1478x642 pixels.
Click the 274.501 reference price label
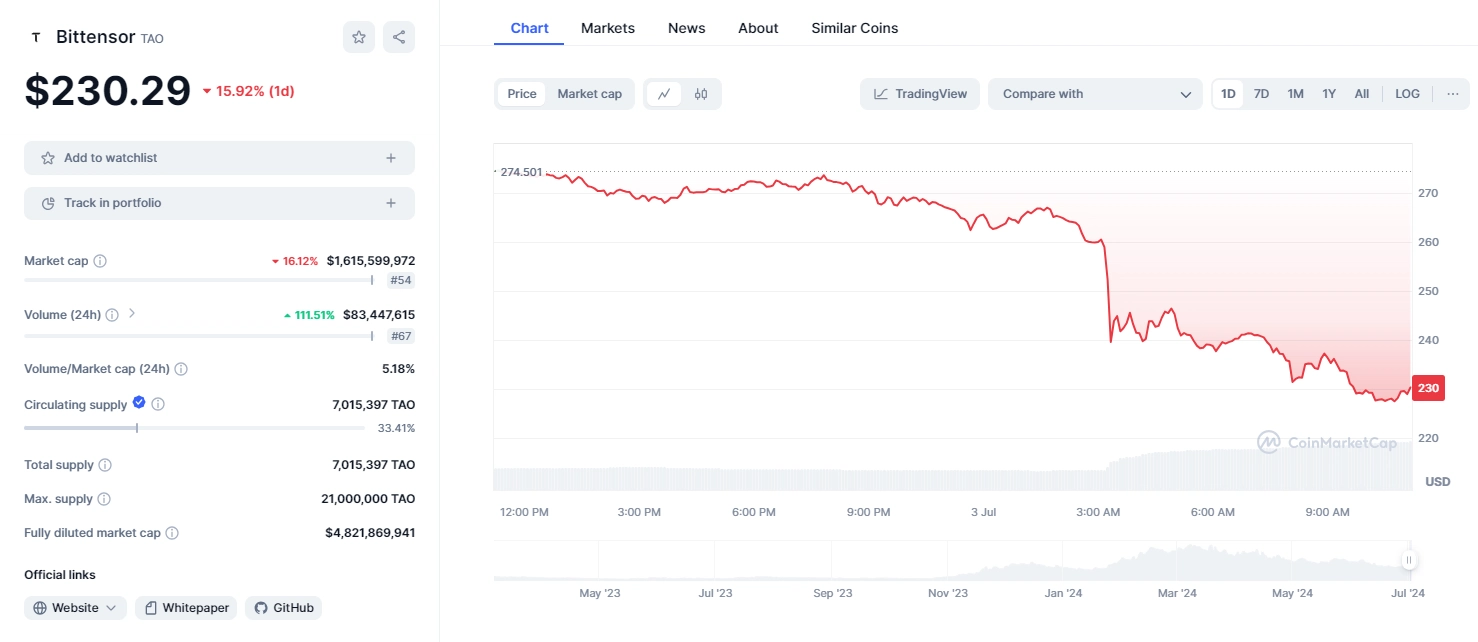pos(521,172)
